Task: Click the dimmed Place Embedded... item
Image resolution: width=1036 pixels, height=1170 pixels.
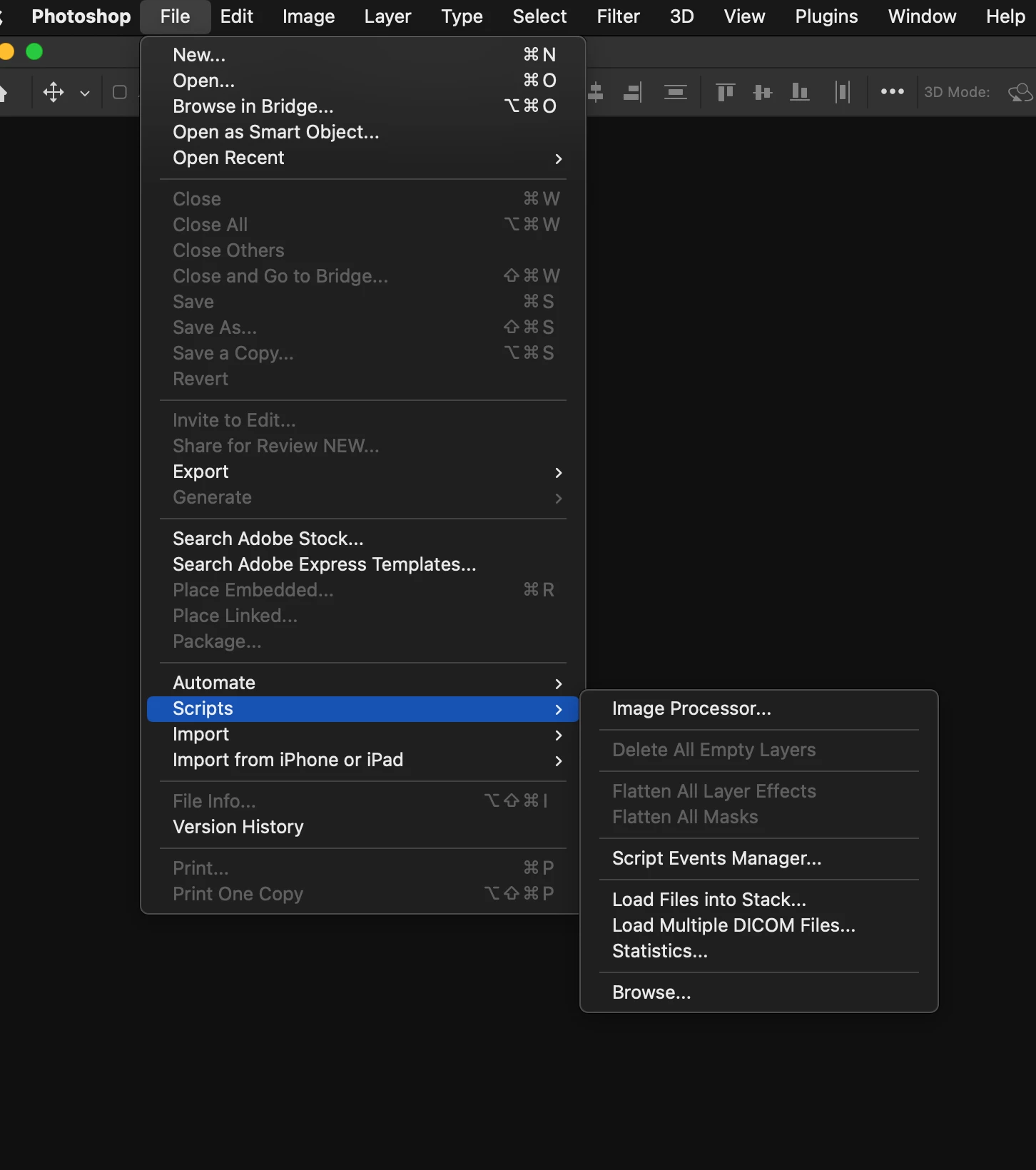Action: coord(363,590)
